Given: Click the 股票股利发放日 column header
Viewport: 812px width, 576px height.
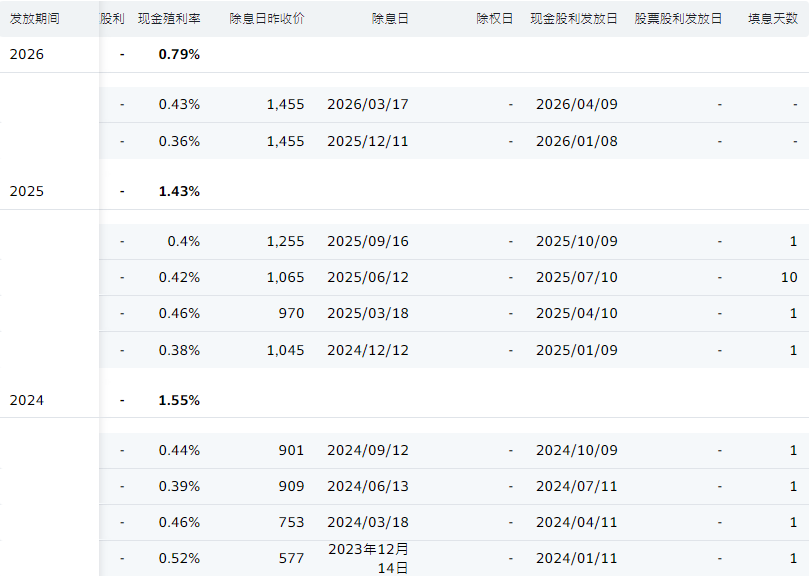Looking at the screenshot, I should tap(678, 19).
